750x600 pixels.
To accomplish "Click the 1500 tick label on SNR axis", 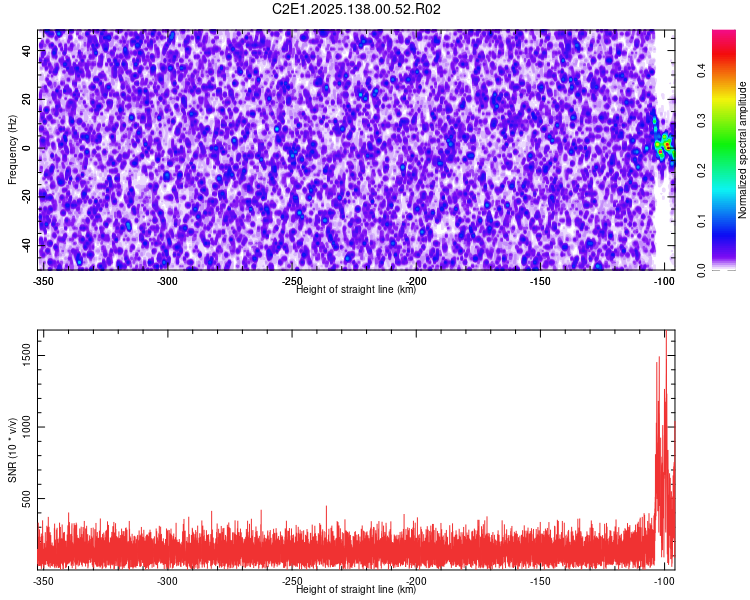I will point(26,355).
